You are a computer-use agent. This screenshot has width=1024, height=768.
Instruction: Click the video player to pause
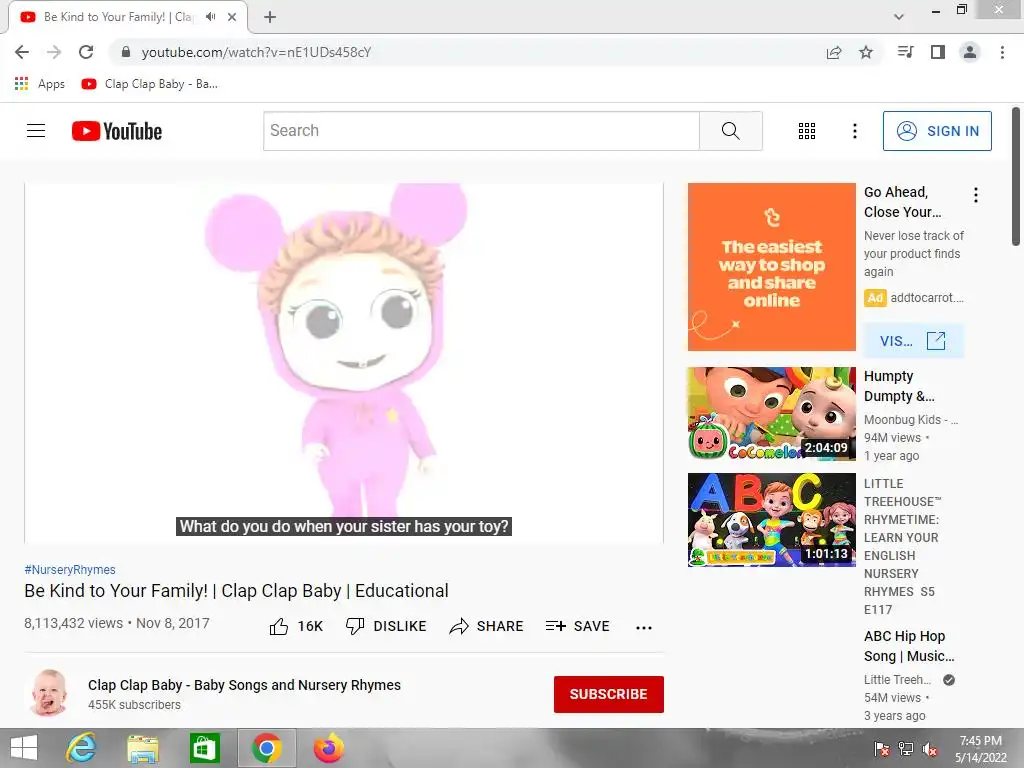pos(344,363)
